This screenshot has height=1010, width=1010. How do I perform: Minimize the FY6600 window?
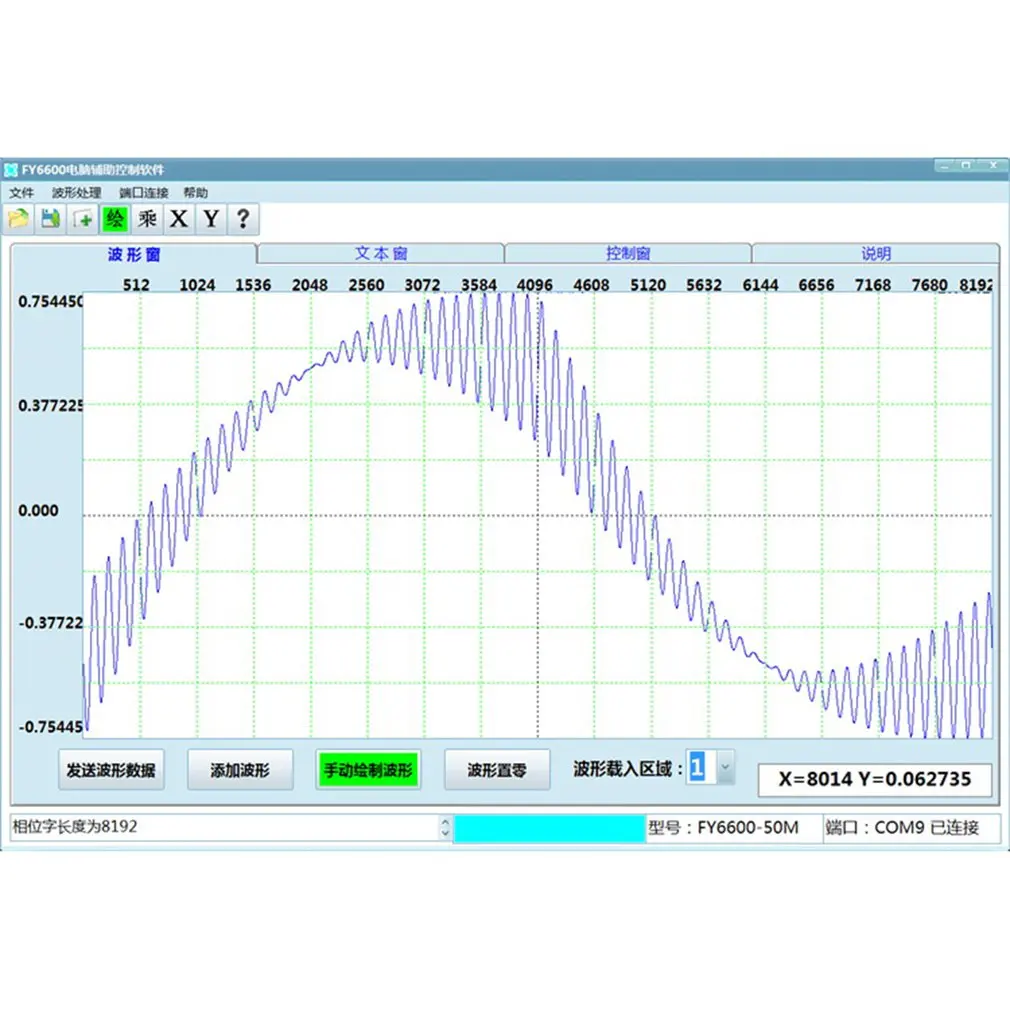tap(946, 166)
